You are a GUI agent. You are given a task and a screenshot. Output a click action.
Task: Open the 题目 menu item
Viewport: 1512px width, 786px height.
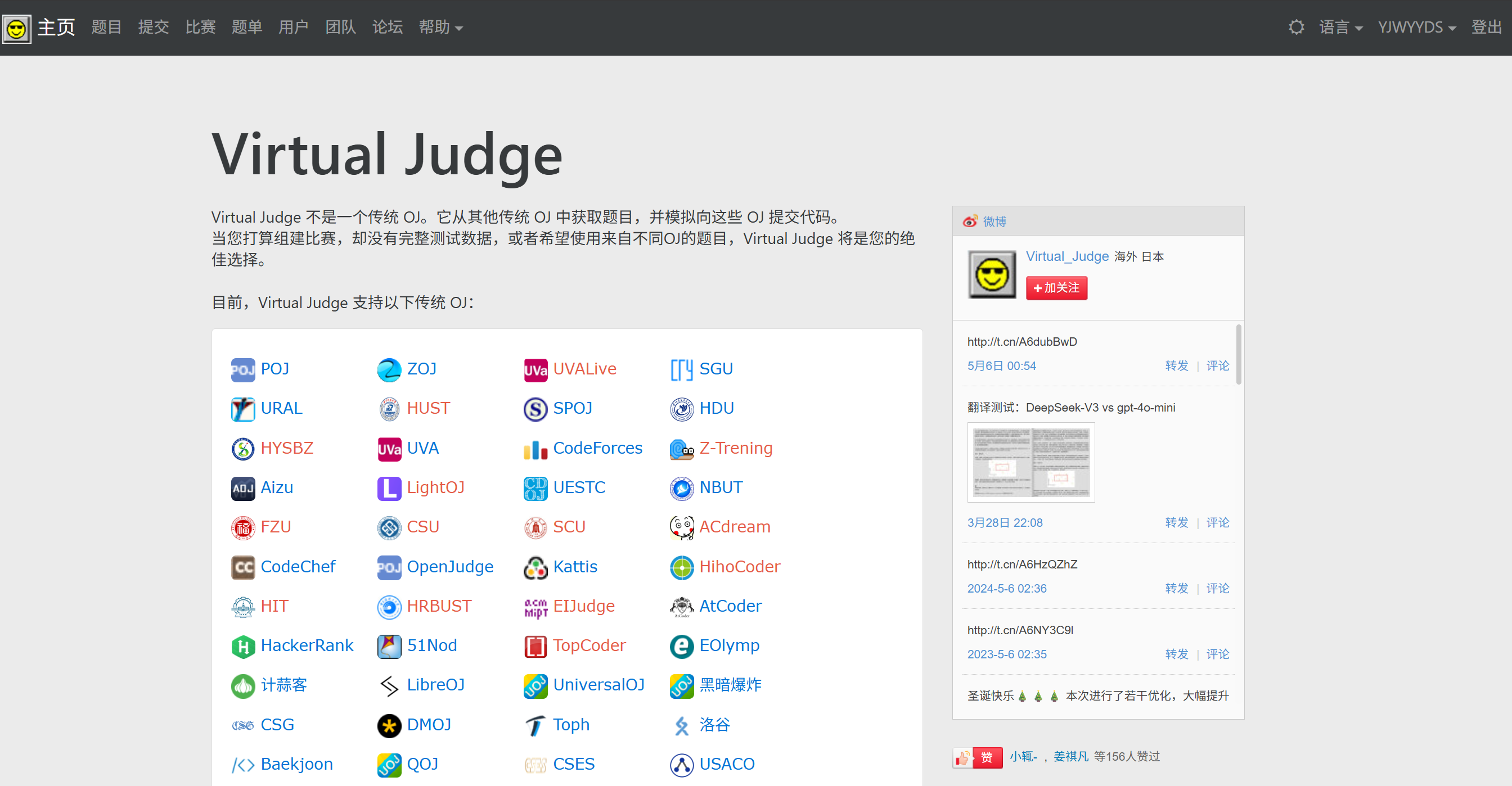point(106,27)
